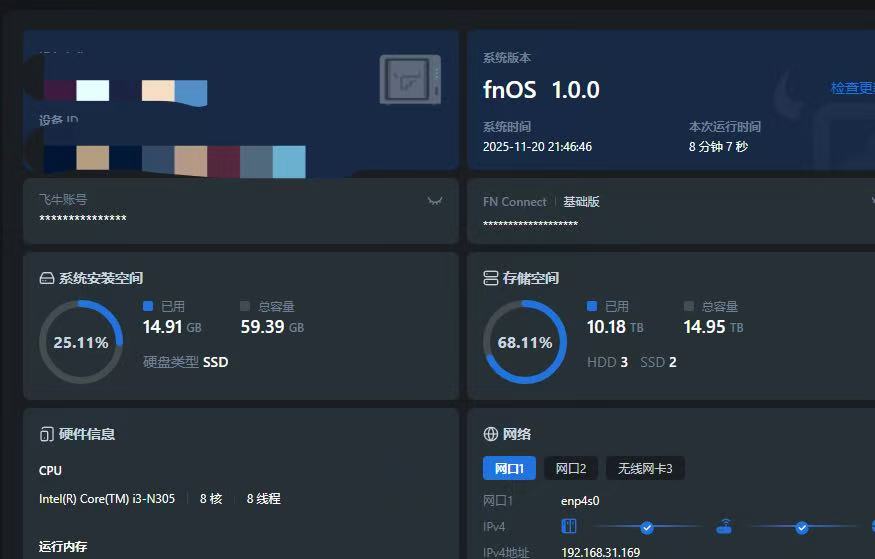The width and height of the screenshot is (875, 559).
Task: Select the 网口1 tab
Action: 509,468
